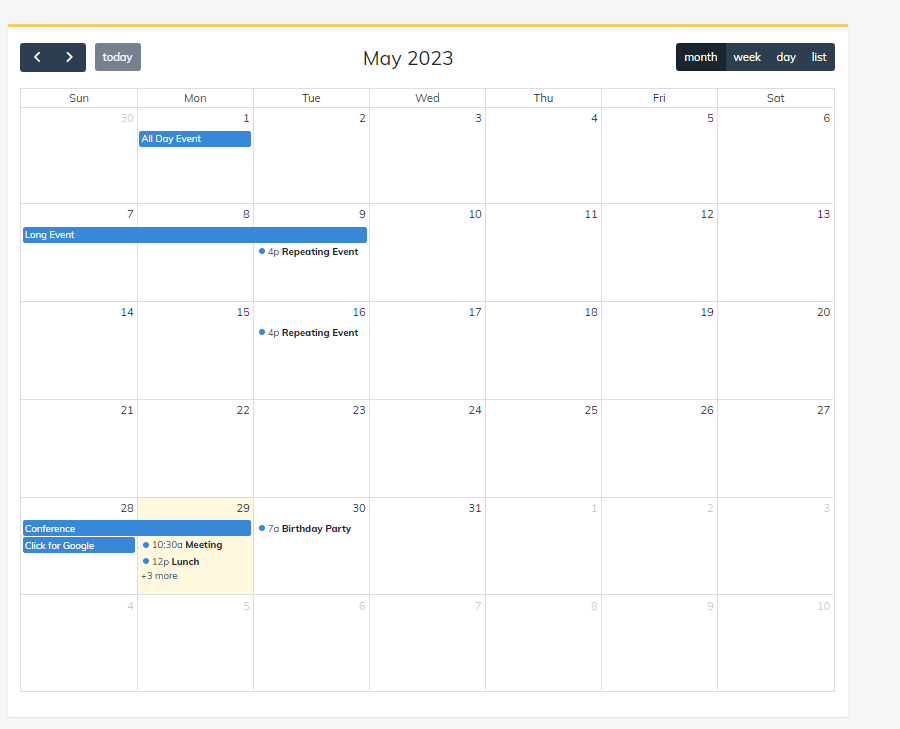Select day number 23
Image resolution: width=900 pixels, height=729 pixels.
point(359,410)
